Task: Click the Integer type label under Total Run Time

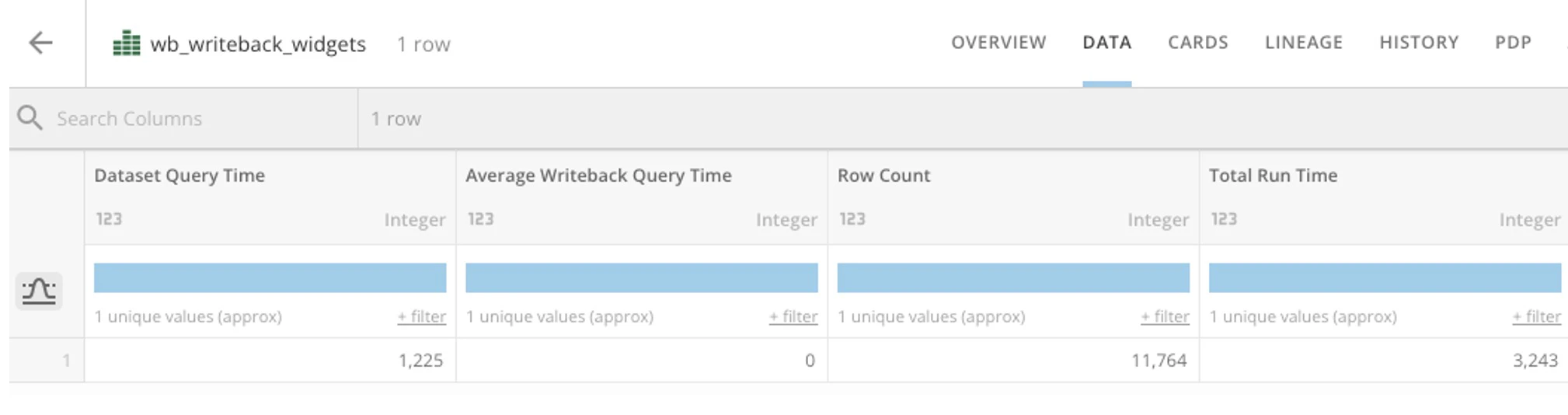Action: (x=1530, y=220)
